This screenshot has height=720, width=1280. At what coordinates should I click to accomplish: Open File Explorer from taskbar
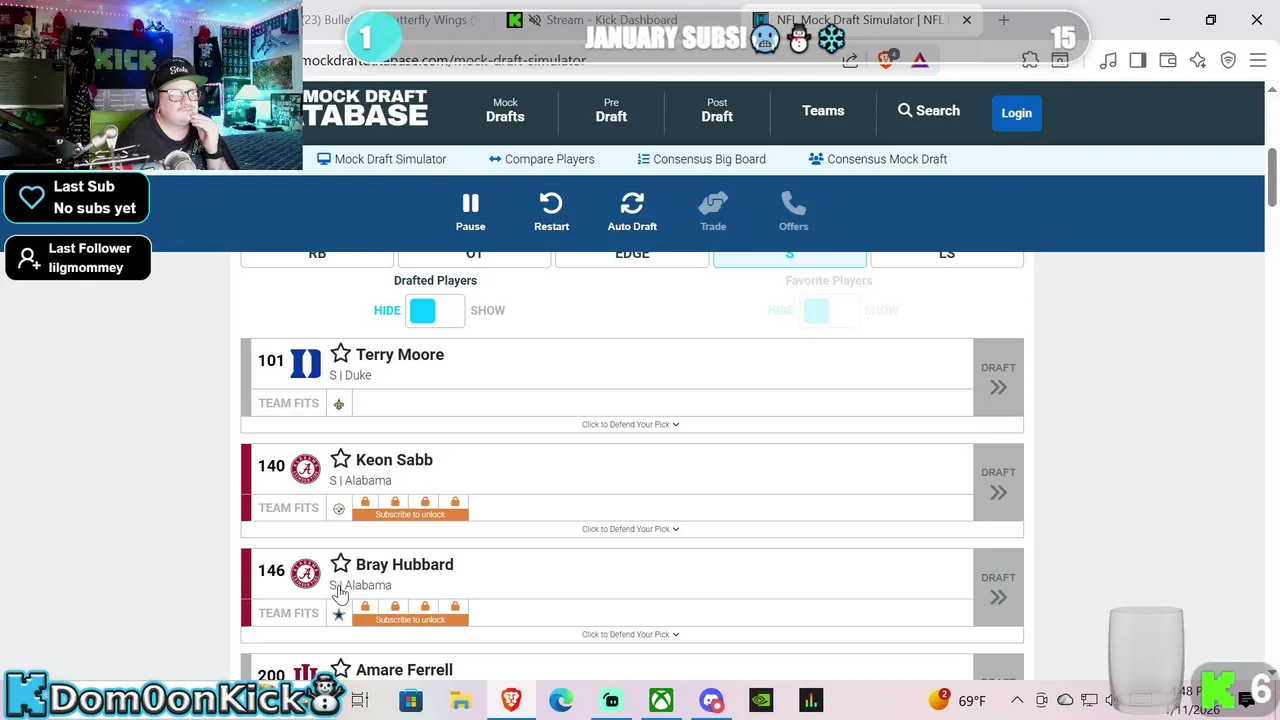click(x=461, y=700)
